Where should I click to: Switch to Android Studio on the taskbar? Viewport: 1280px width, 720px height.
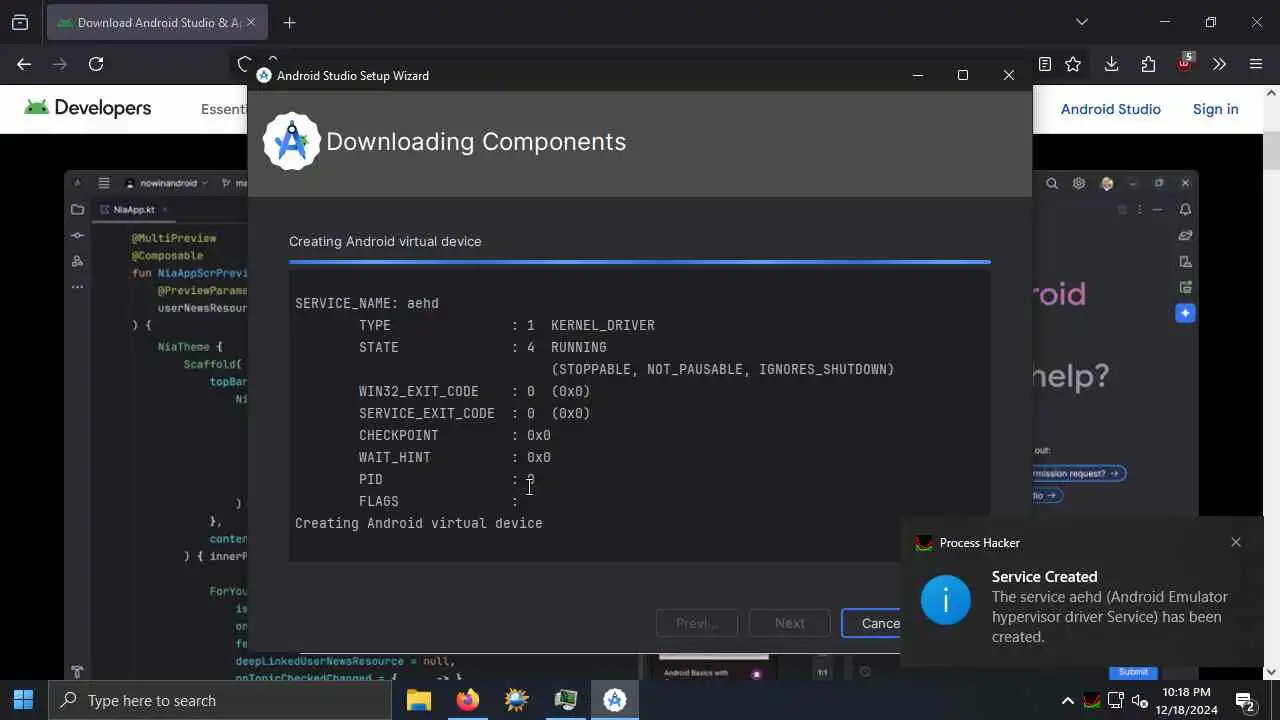(x=614, y=700)
